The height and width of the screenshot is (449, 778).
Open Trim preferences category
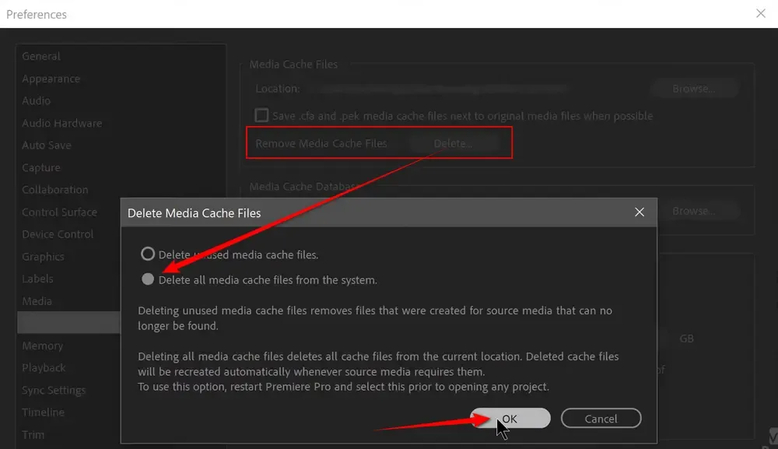pos(33,435)
